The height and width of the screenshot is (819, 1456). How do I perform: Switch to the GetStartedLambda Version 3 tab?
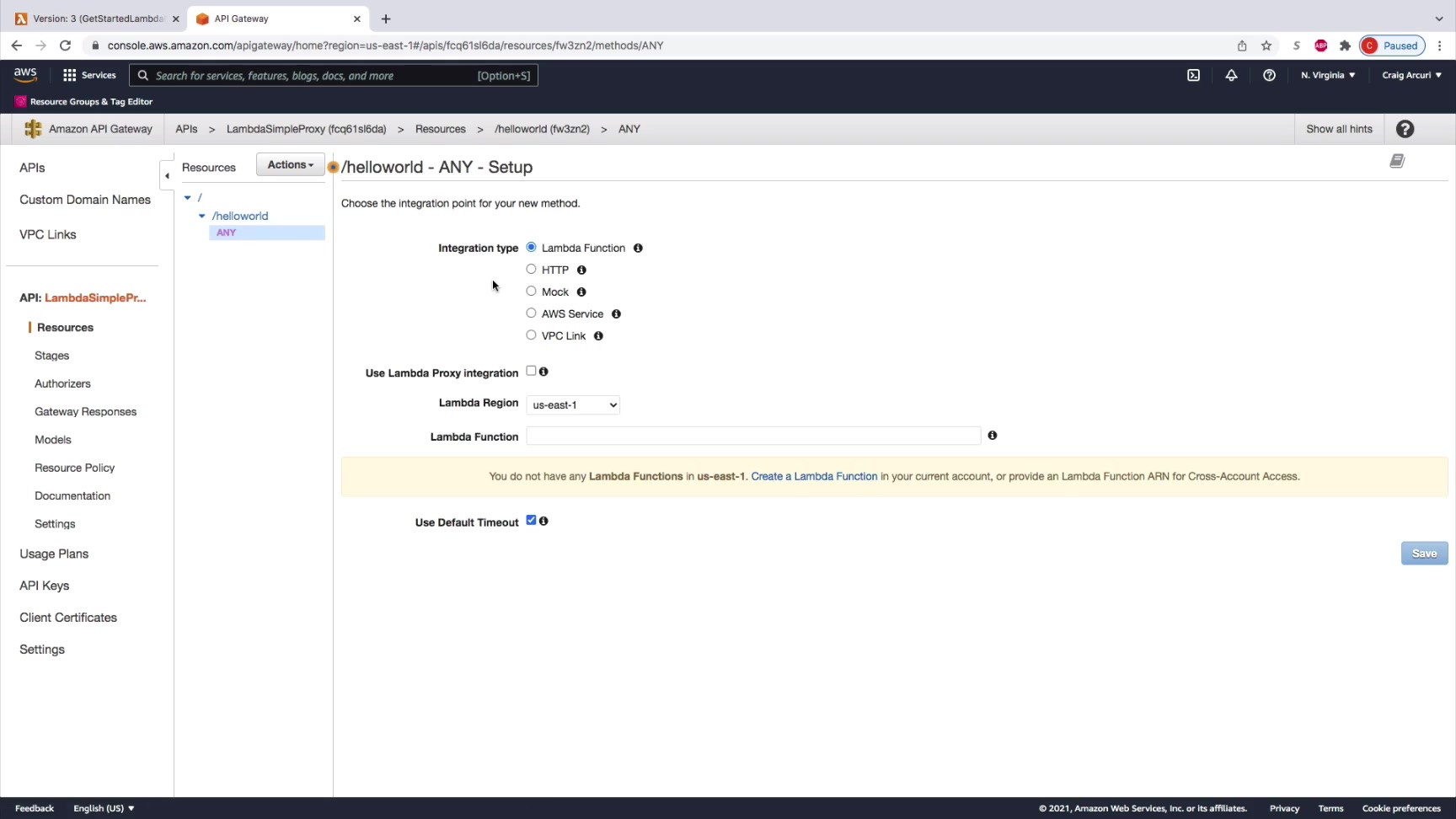click(98, 19)
